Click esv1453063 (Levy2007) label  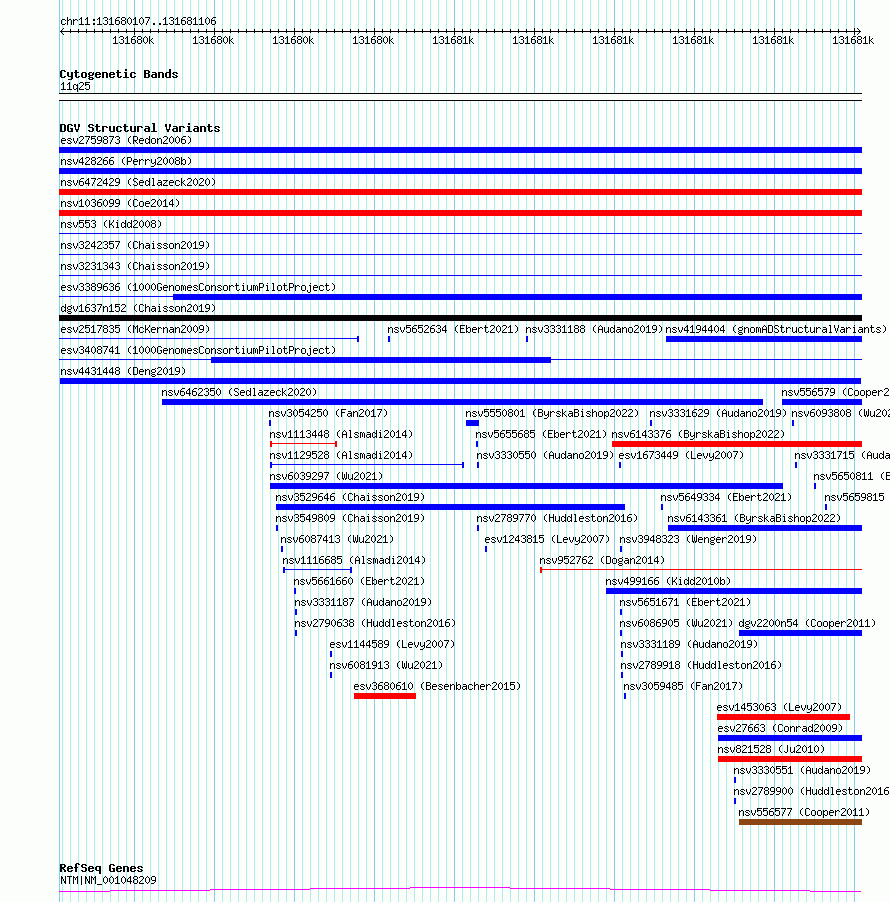tap(779, 708)
